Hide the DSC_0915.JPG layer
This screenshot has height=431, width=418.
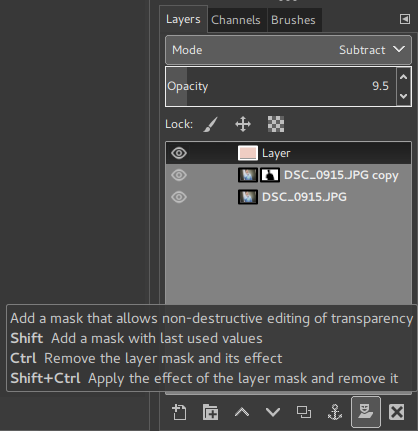click(x=179, y=197)
